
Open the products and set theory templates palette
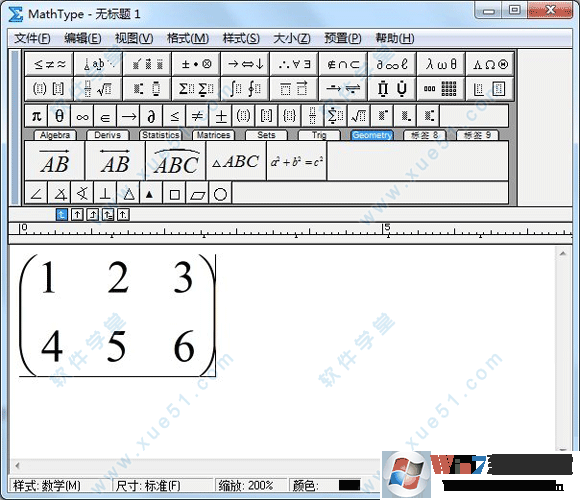tap(392, 89)
